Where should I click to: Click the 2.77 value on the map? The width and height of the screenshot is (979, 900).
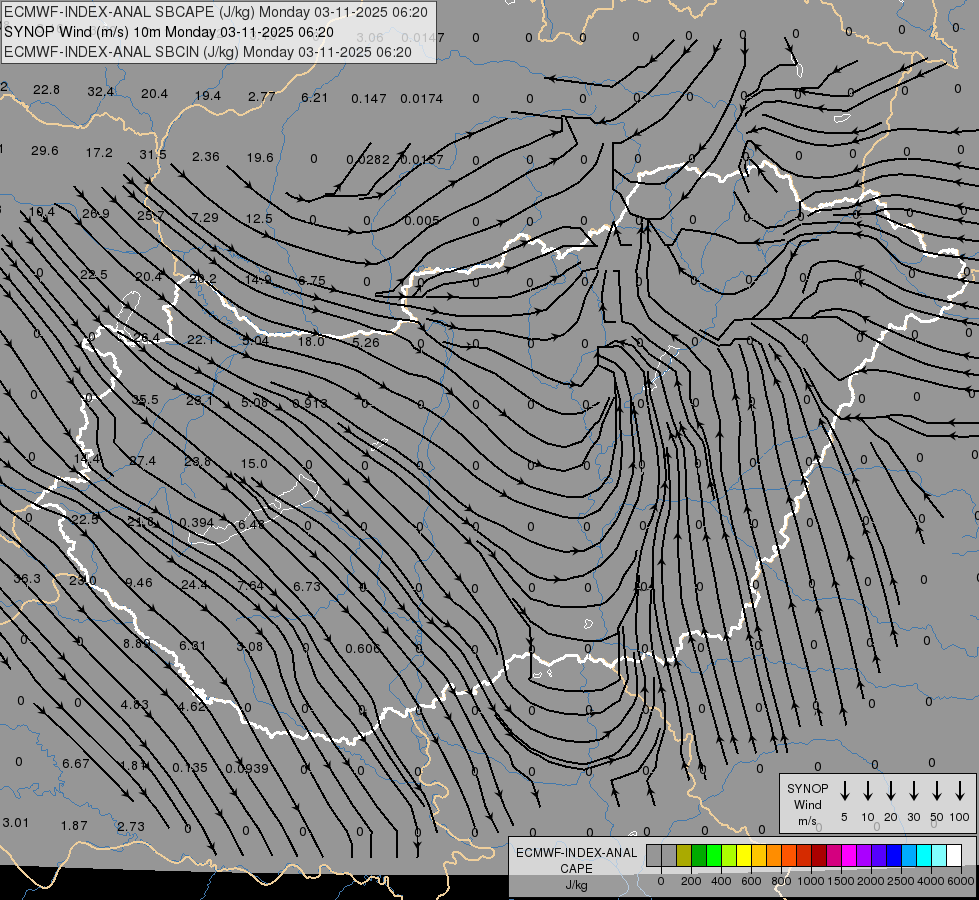[x=262, y=96]
